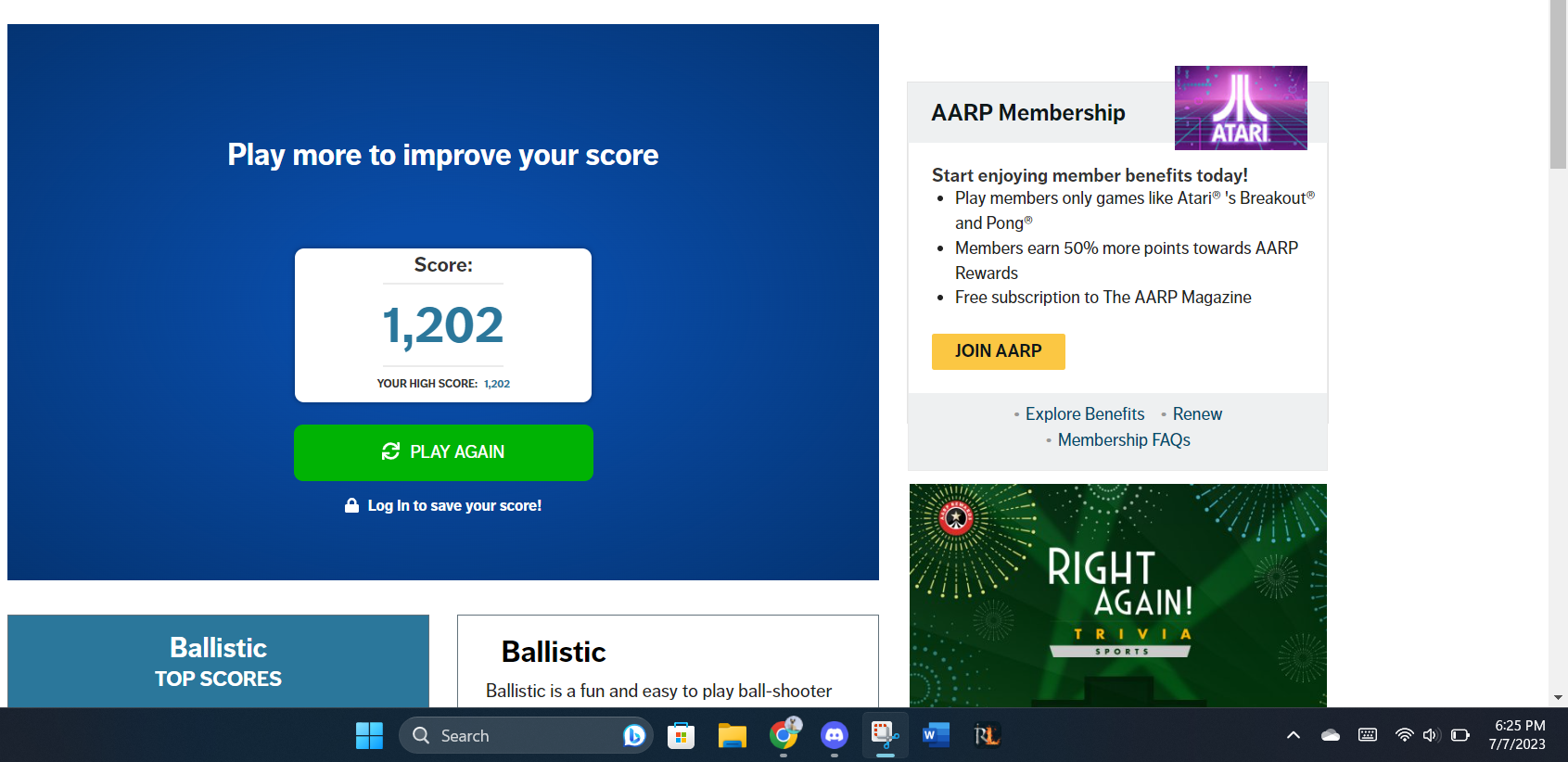This screenshot has height=762, width=1568.
Task: Click the Join AARP button
Action: pyautogui.click(x=998, y=351)
